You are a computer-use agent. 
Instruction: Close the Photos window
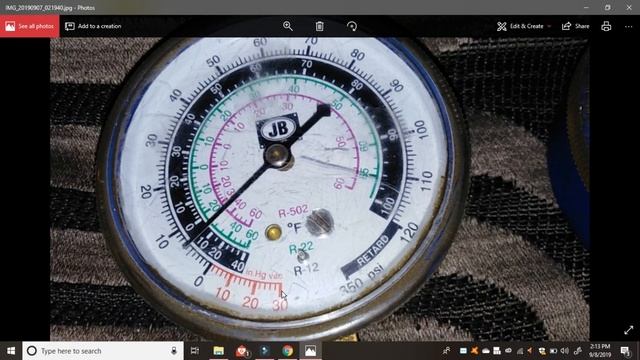(629, 7)
